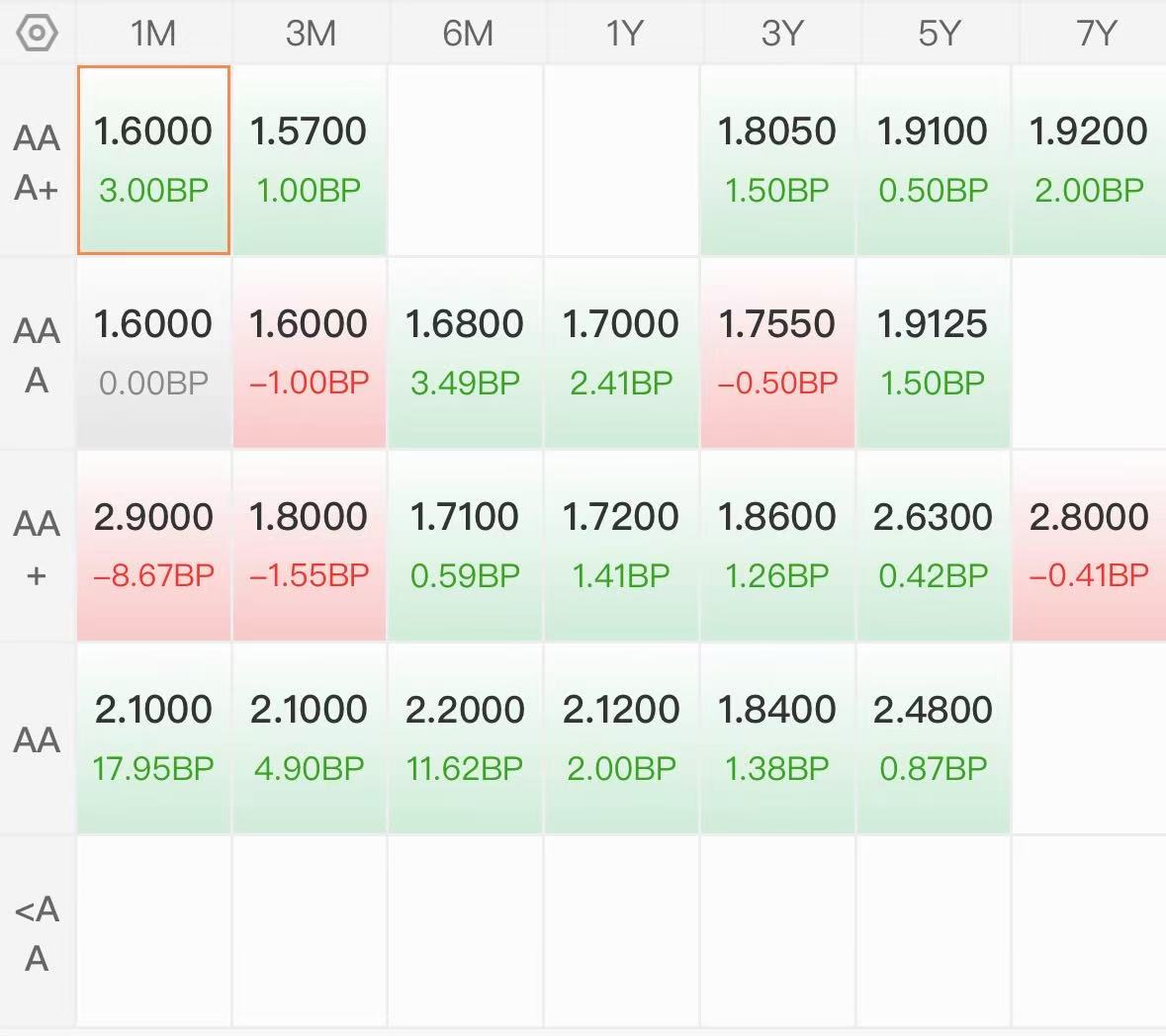Open highlighted AAA+ 1M cell 1.6000

[x=154, y=160]
